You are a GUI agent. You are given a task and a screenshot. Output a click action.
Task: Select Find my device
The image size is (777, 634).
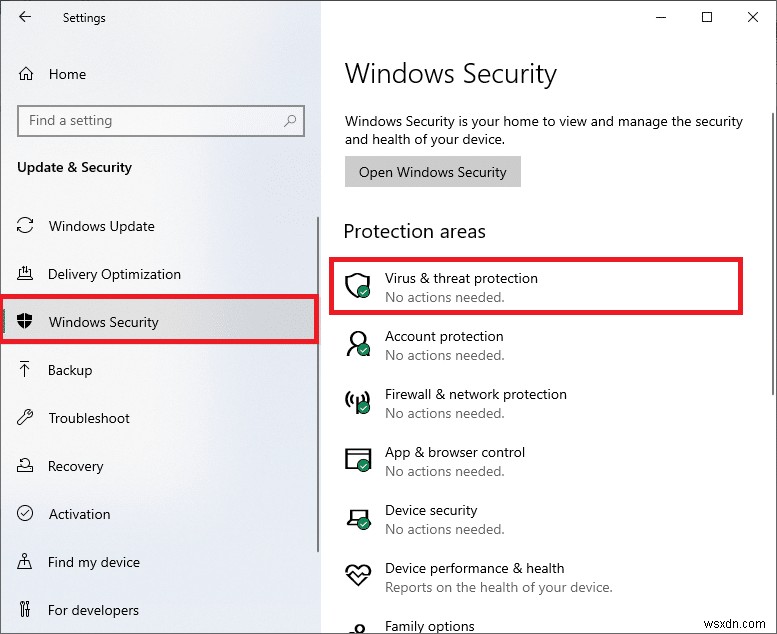93,562
